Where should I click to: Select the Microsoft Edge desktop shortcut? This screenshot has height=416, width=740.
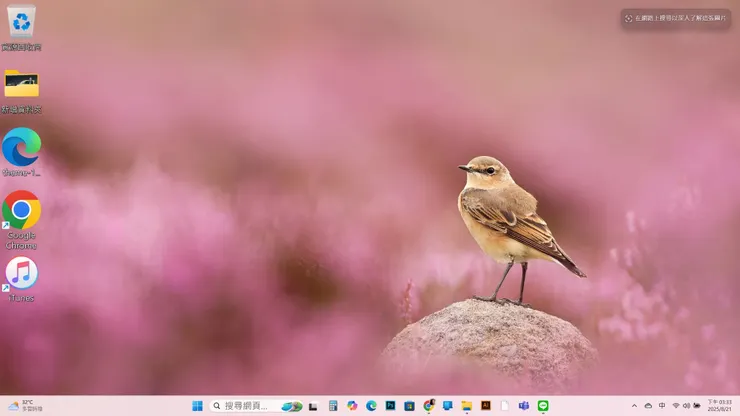coord(21,152)
